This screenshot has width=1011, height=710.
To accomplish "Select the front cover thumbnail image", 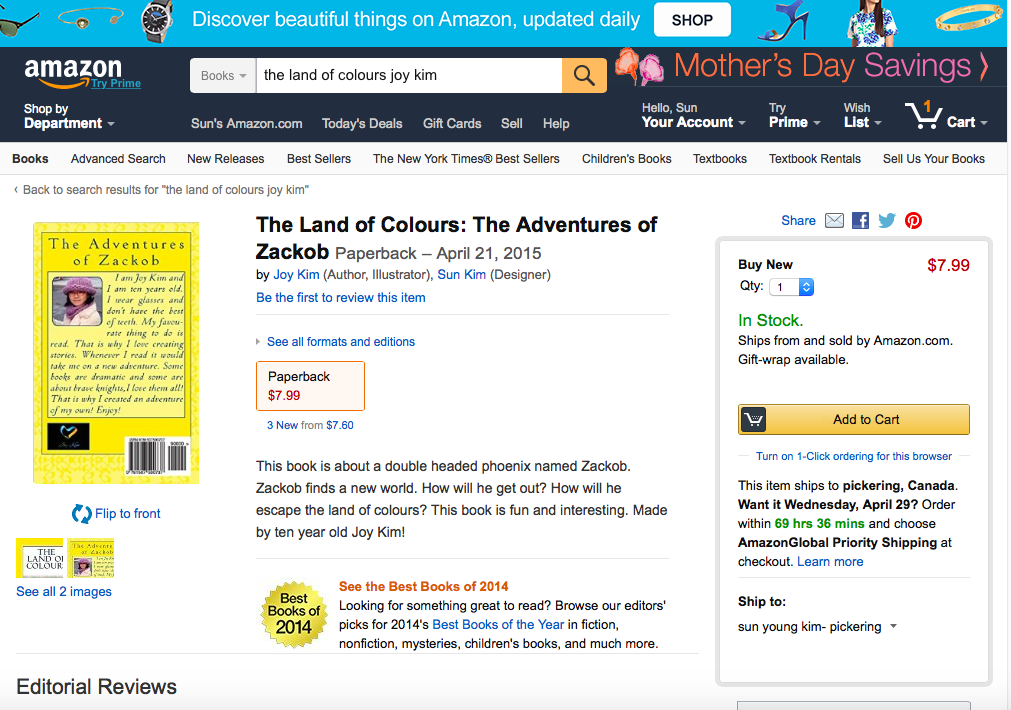I will pos(39,558).
